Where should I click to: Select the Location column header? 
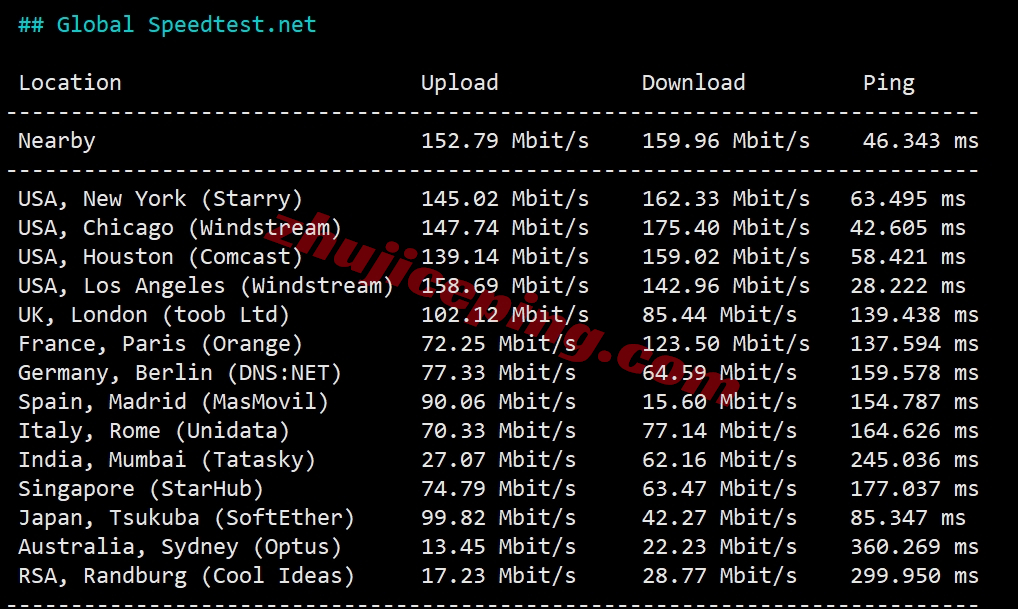tap(70, 82)
